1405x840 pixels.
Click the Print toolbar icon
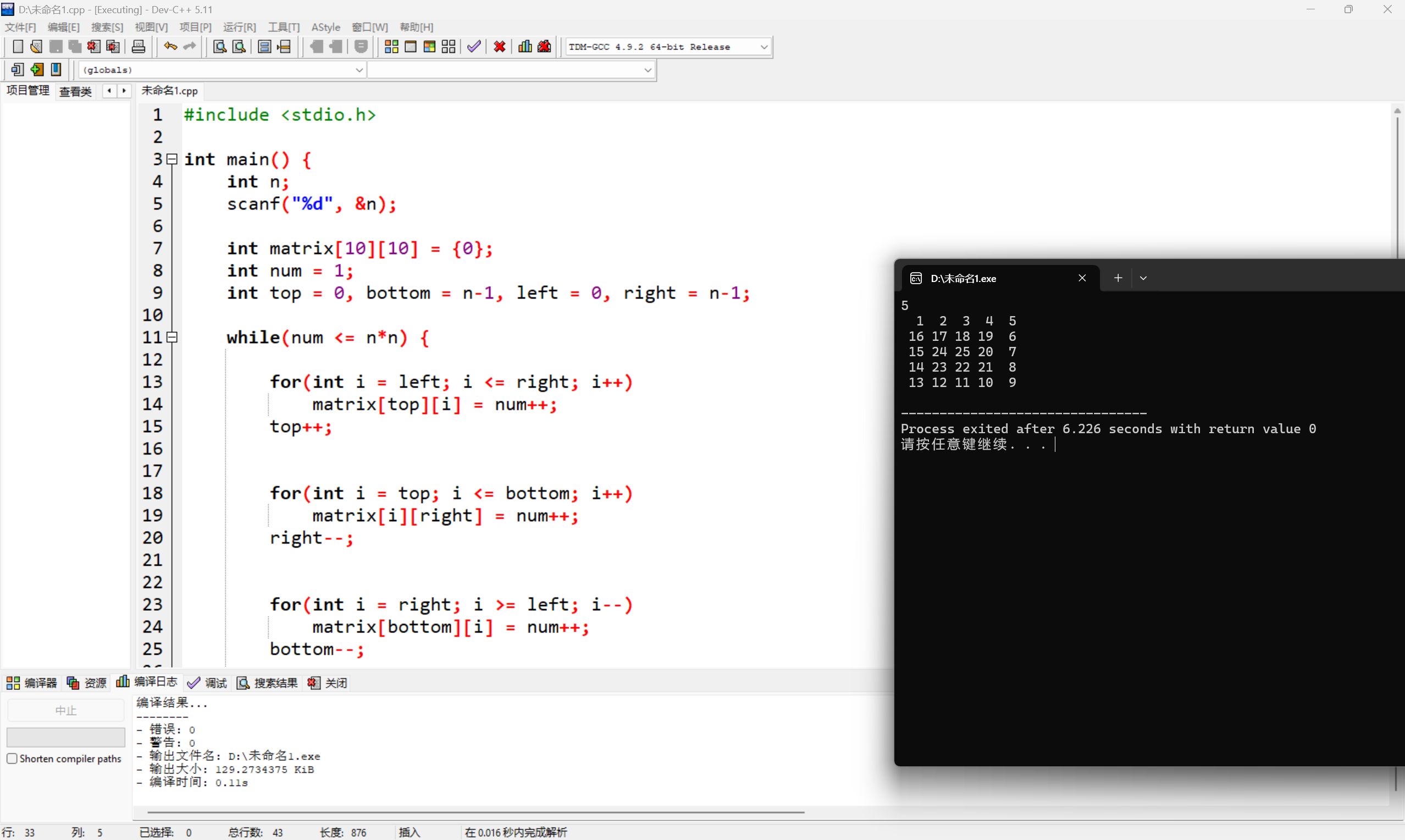(x=138, y=47)
